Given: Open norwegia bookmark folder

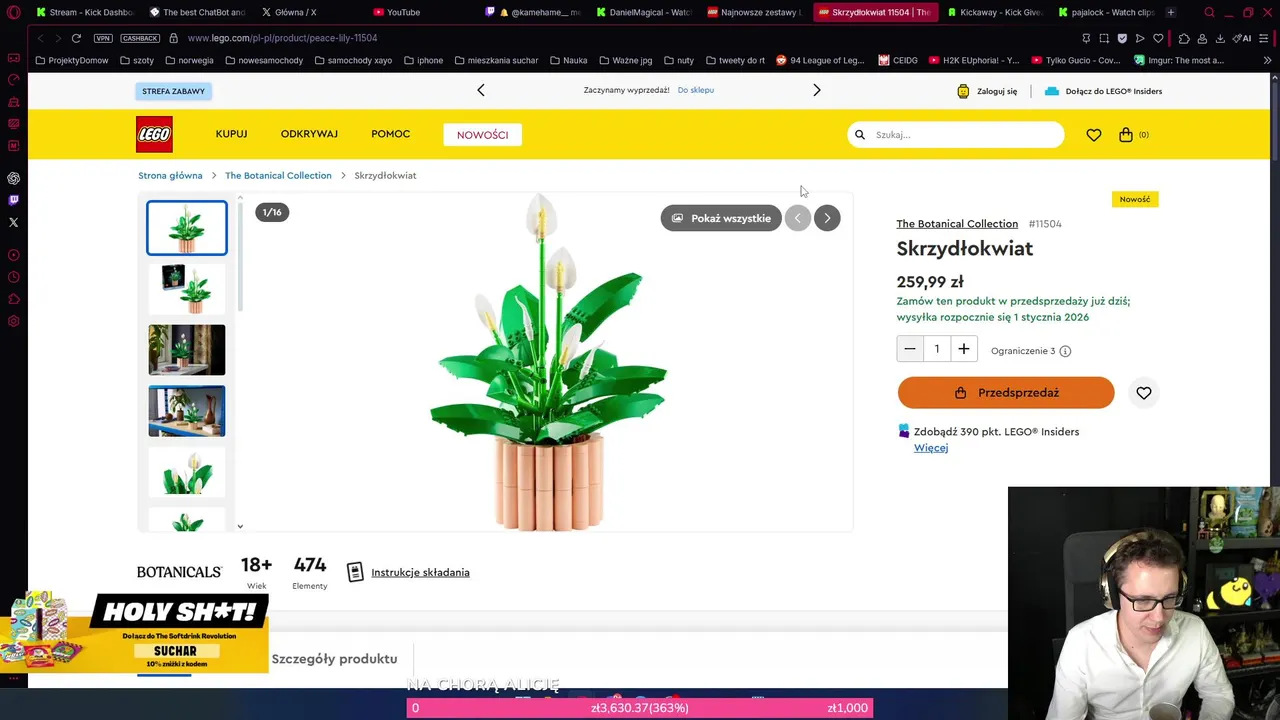Looking at the screenshot, I should (x=189, y=60).
